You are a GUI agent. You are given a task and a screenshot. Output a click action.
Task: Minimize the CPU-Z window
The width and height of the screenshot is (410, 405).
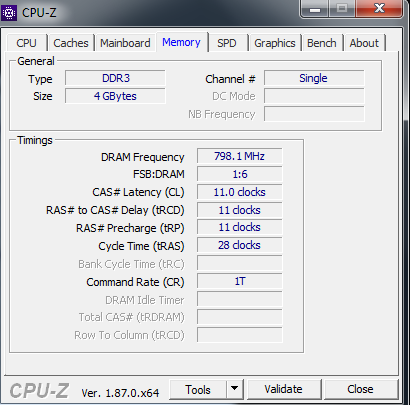315,9
